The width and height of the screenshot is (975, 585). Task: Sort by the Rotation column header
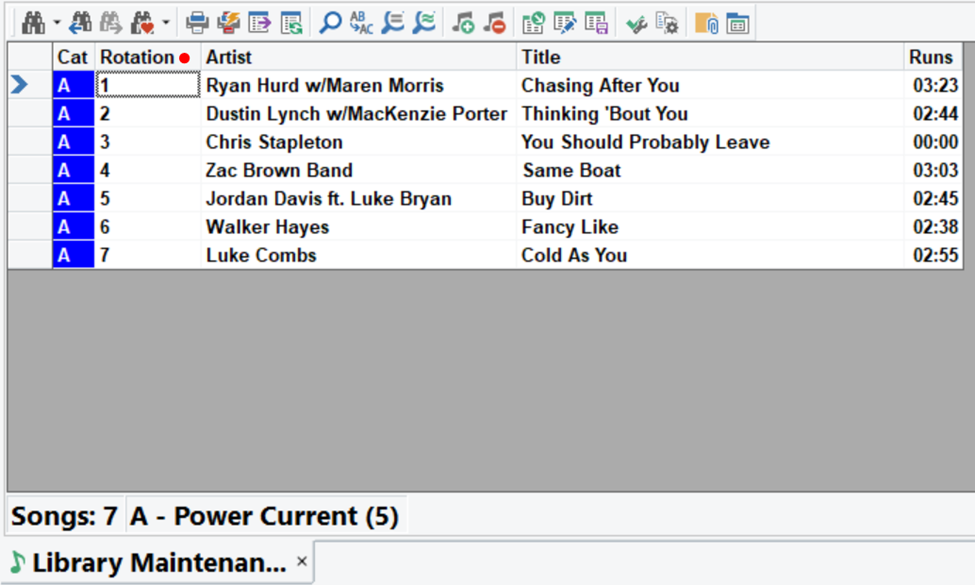[137, 57]
